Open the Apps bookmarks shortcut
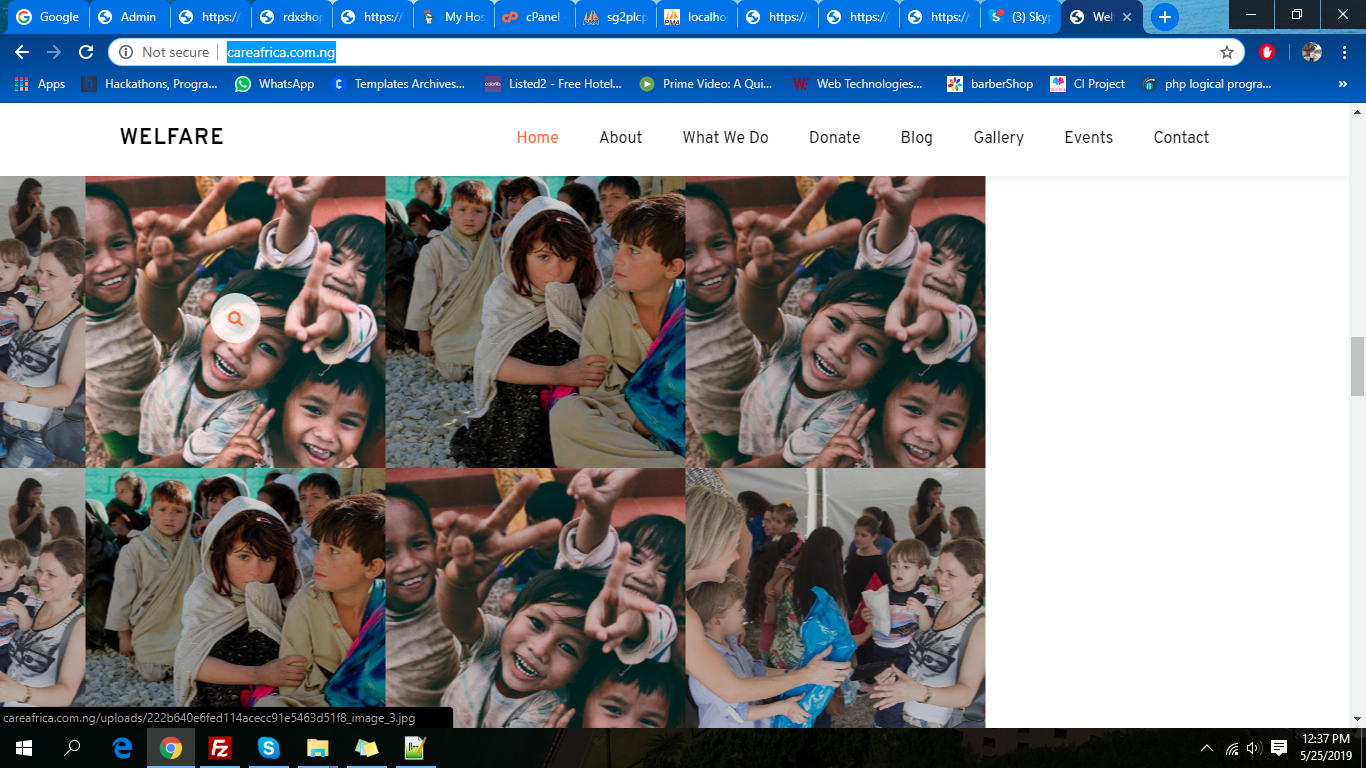 point(40,84)
